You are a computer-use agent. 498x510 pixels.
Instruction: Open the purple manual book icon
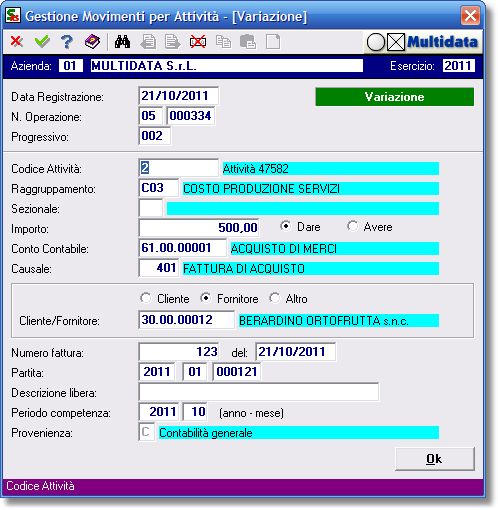click(x=92, y=42)
